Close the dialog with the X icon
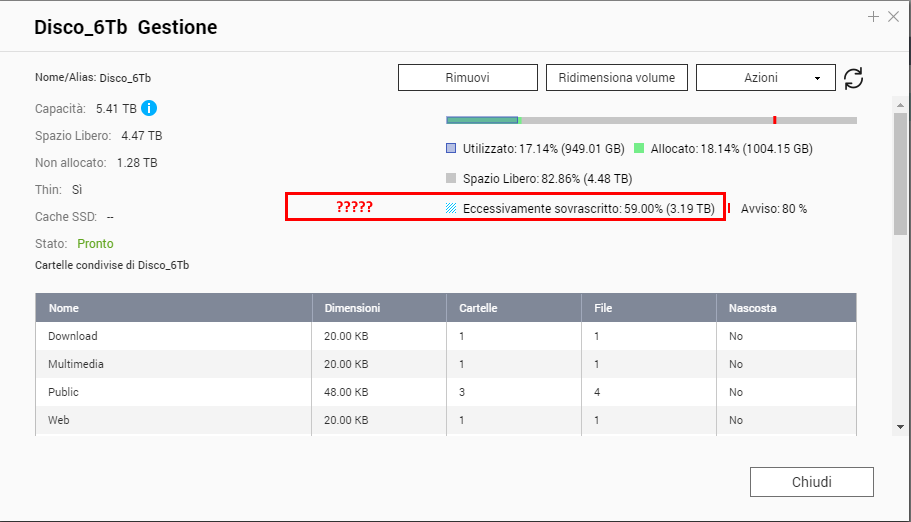The image size is (911, 522). [x=893, y=17]
